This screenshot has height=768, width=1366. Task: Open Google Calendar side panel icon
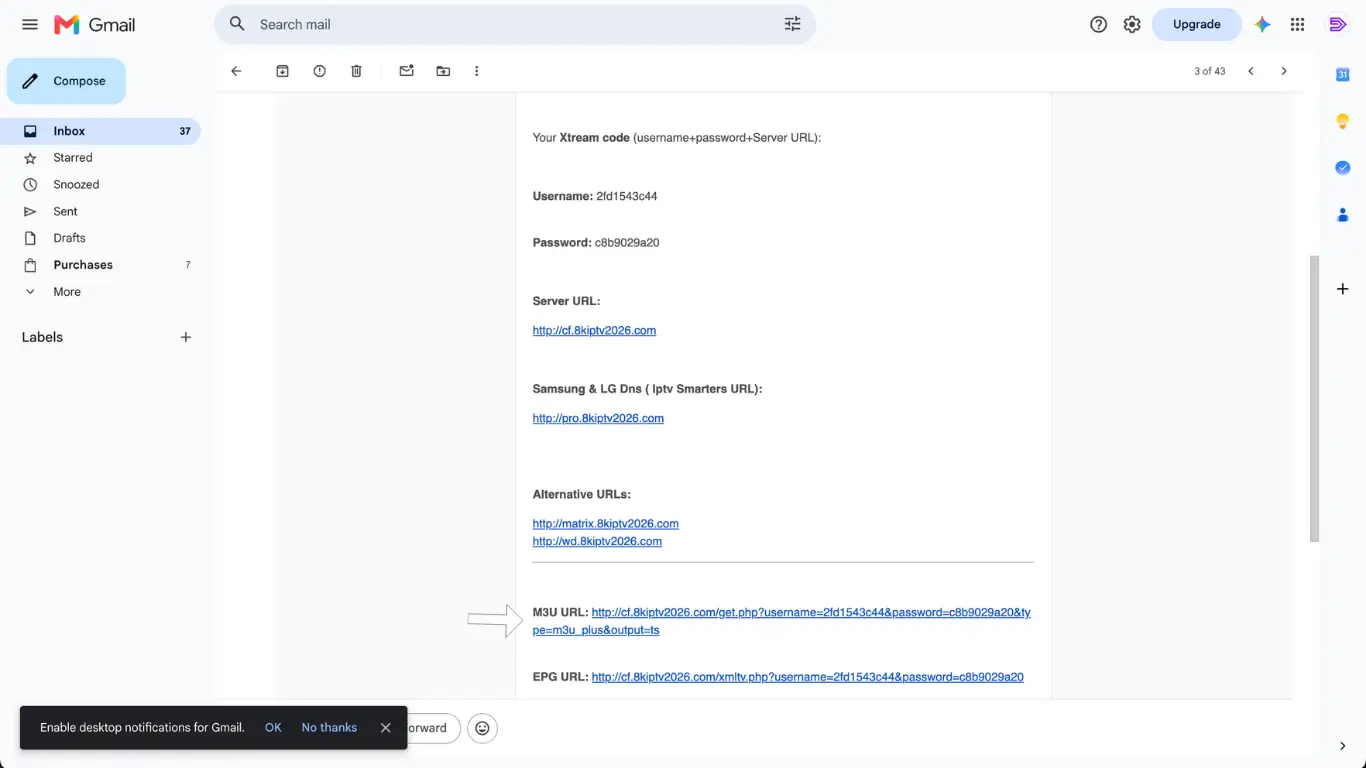(1343, 75)
